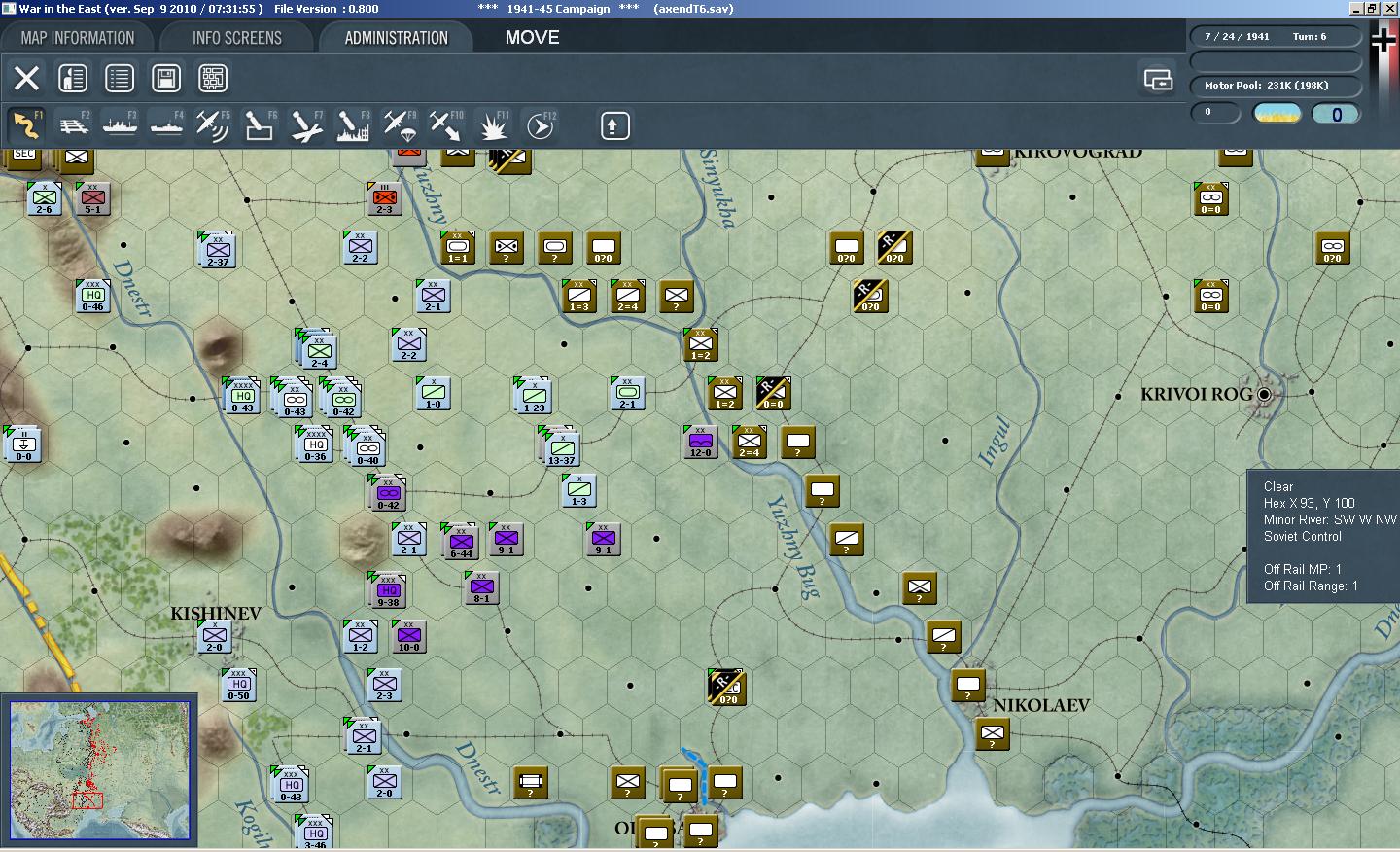Open the Map Information tab

[x=78, y=38]
